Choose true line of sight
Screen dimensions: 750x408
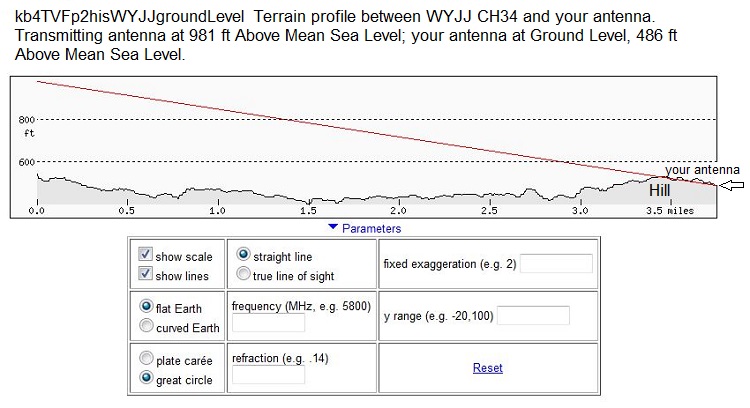coord(242,275)
